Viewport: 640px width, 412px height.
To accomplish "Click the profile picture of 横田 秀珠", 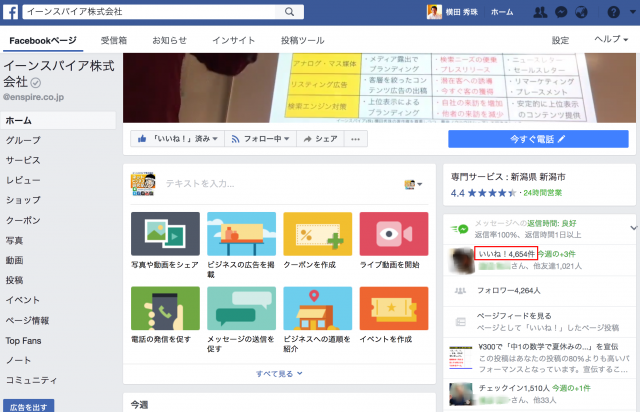I will [434, 12].
